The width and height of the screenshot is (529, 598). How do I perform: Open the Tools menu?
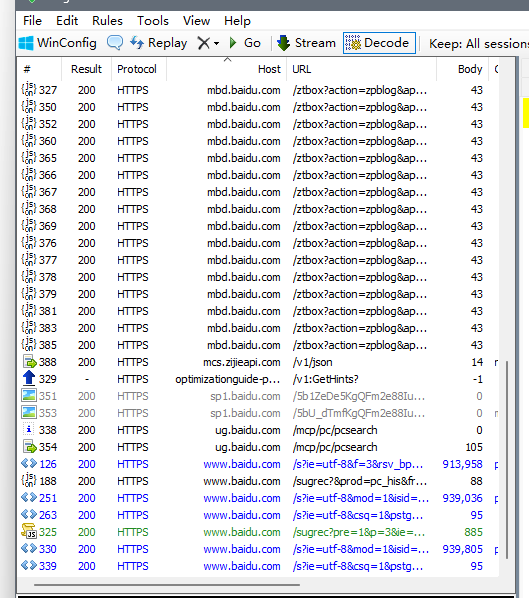pos(153,21)
